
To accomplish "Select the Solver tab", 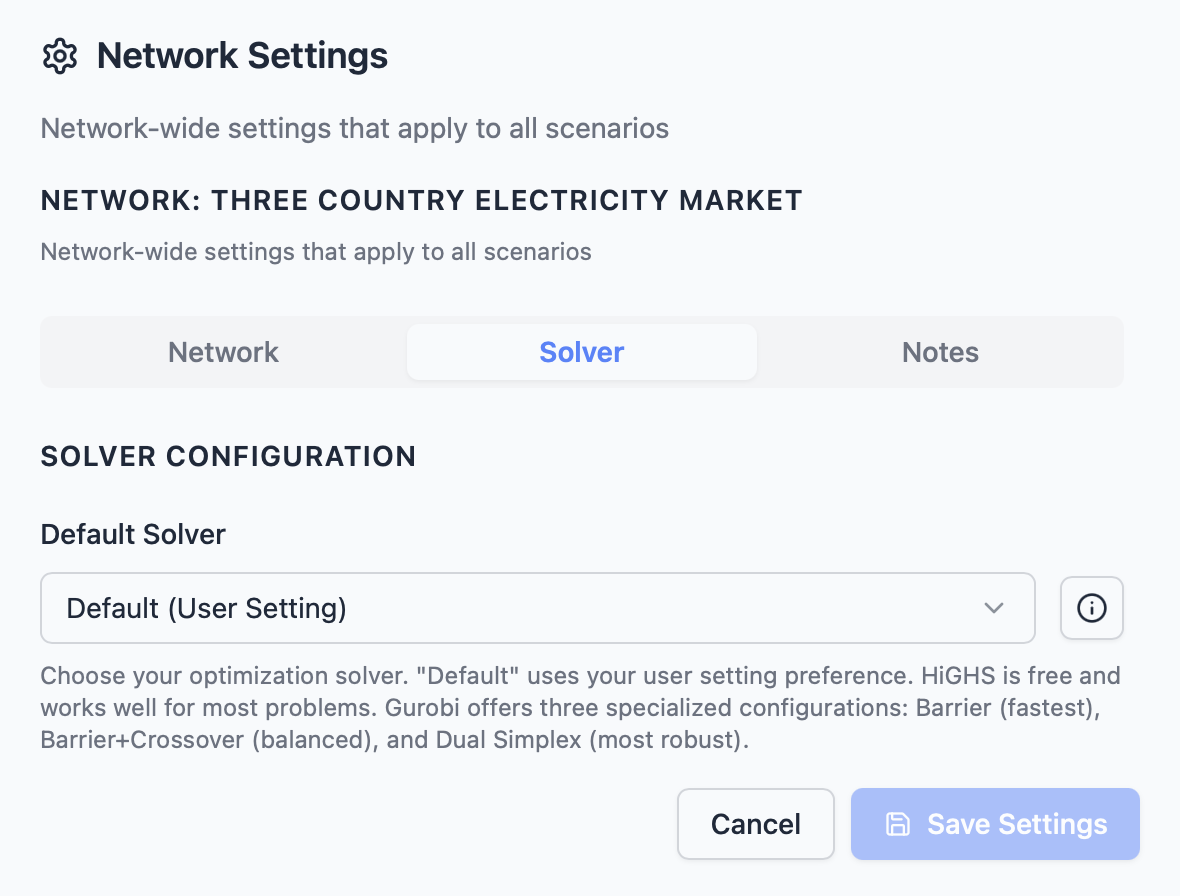I will pyautogui.click(x=581, y=352).
